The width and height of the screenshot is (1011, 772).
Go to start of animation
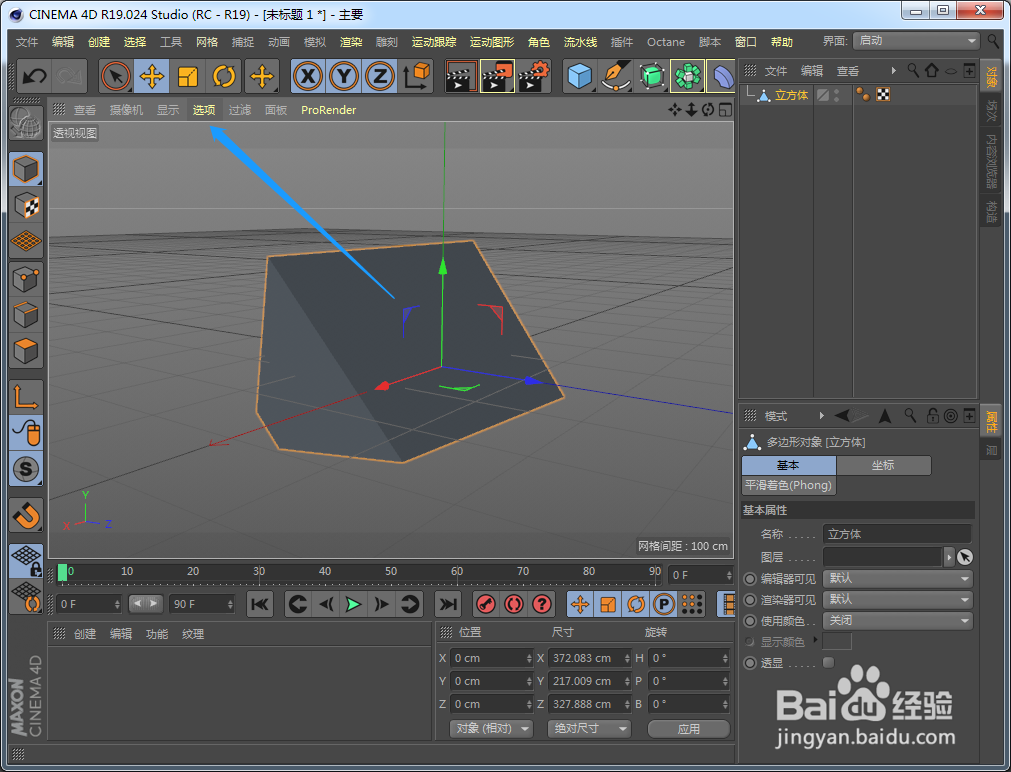260,604
